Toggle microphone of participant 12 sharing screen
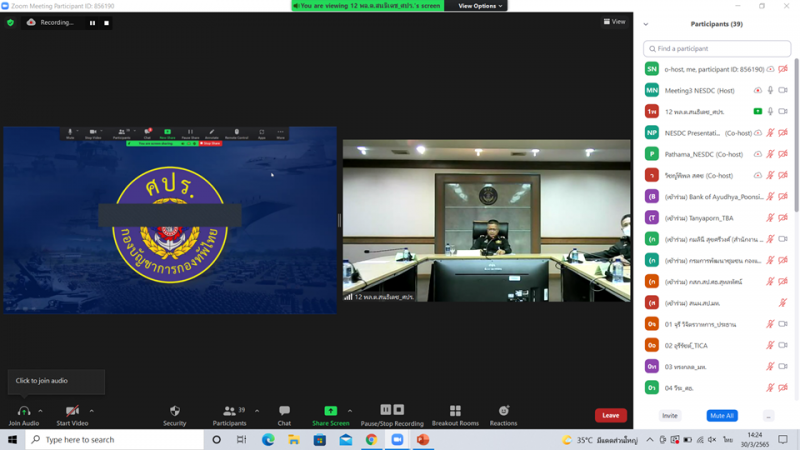Image resolution: width=800 pixels, height=450 pixels. 770,111
